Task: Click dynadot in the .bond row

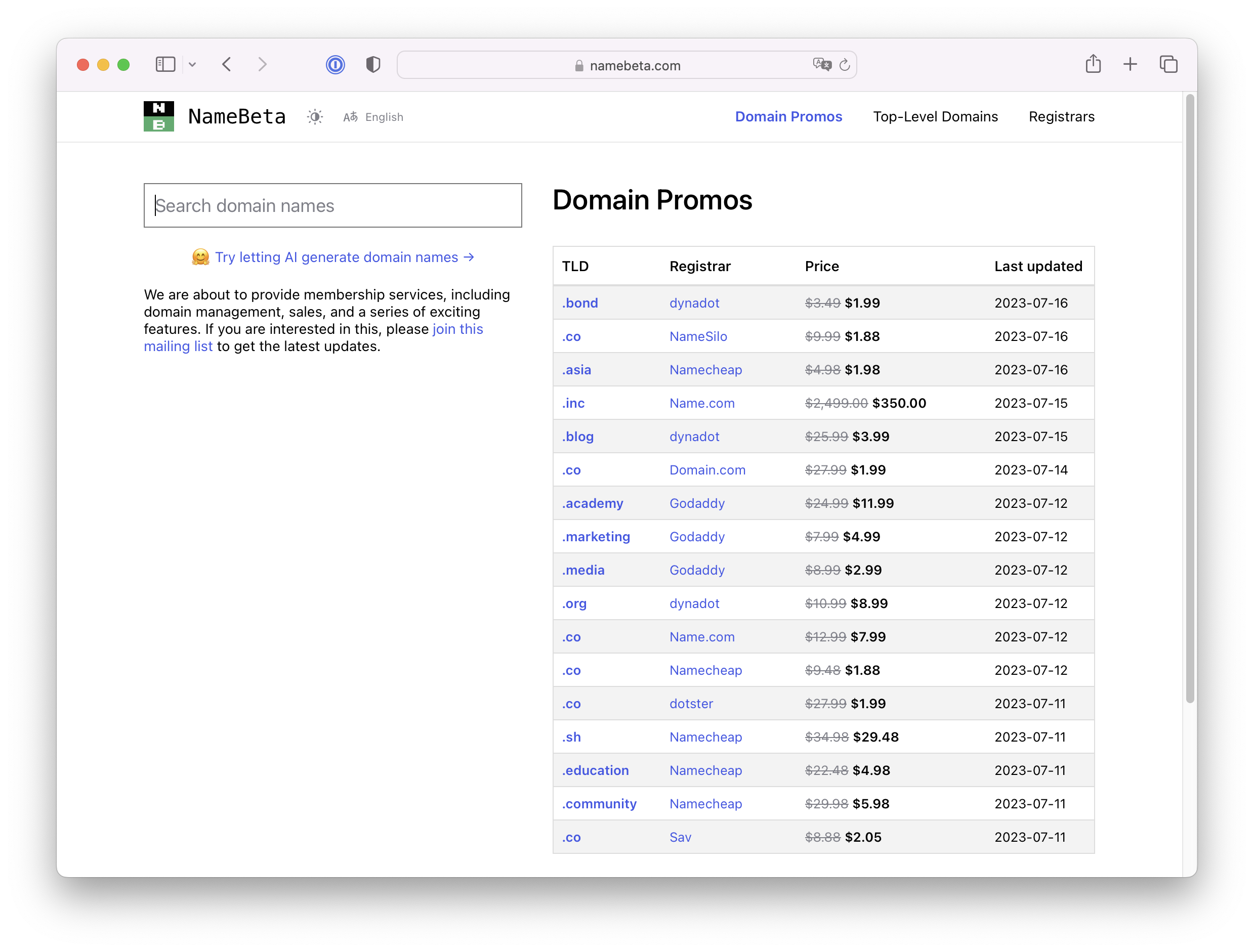Action: coord(694,303)
